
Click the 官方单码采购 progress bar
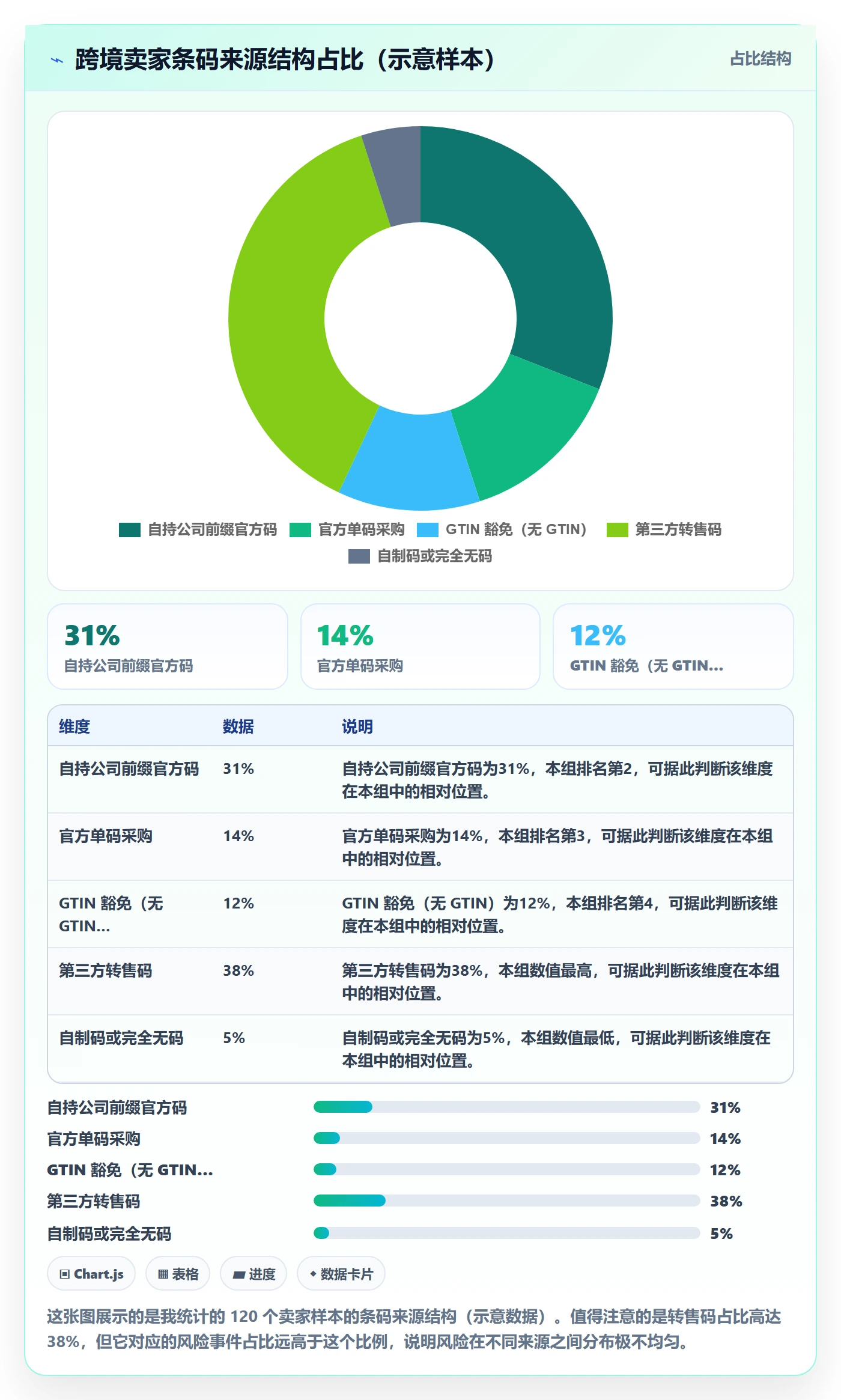click(506, 1138)
